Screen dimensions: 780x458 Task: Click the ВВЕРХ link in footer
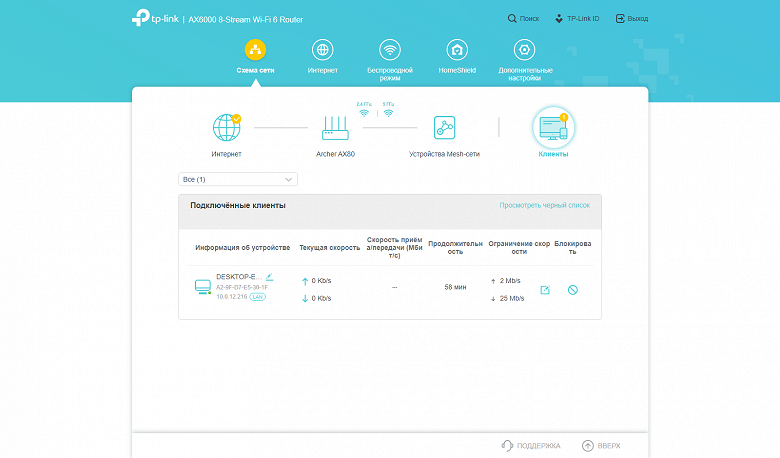coord(609,446)
